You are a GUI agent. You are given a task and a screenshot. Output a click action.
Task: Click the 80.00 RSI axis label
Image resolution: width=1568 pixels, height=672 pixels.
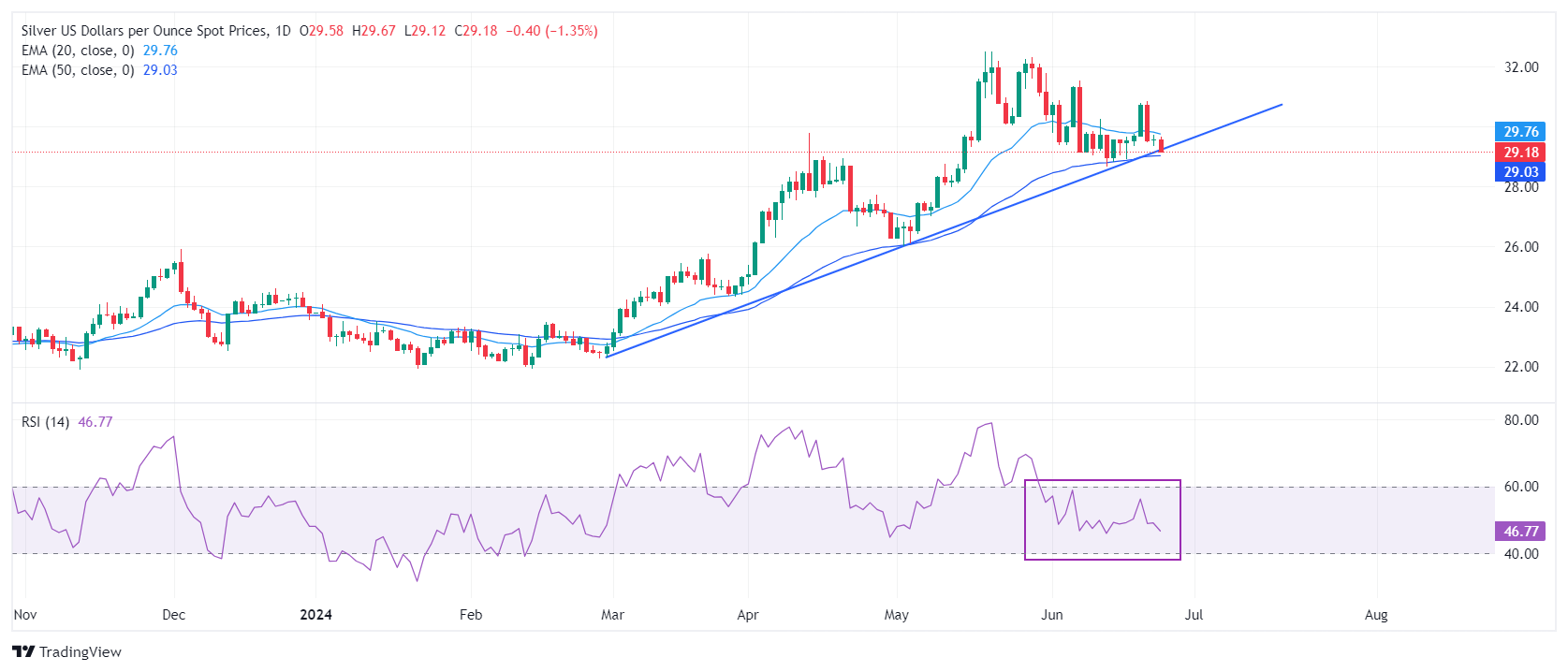click(1520, 420)
